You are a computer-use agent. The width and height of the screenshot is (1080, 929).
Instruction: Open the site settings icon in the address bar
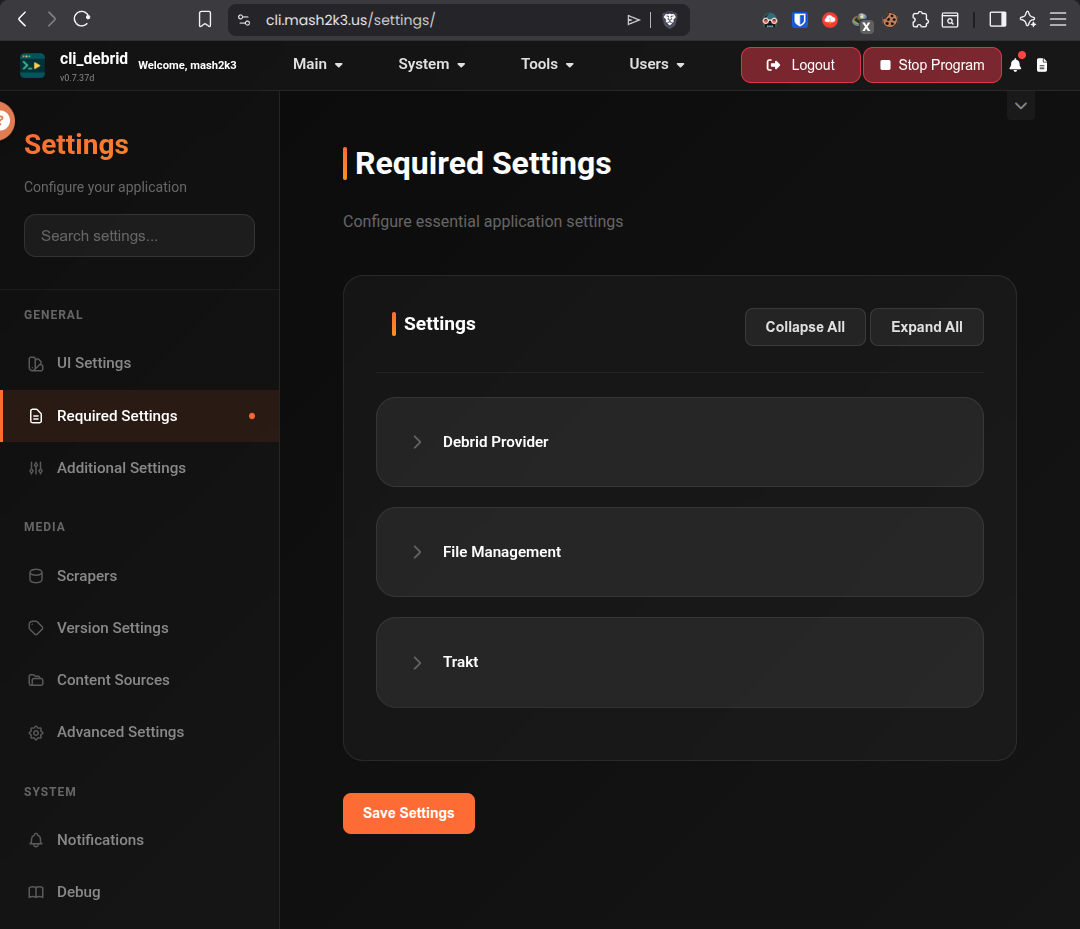(x=244, y=20)
